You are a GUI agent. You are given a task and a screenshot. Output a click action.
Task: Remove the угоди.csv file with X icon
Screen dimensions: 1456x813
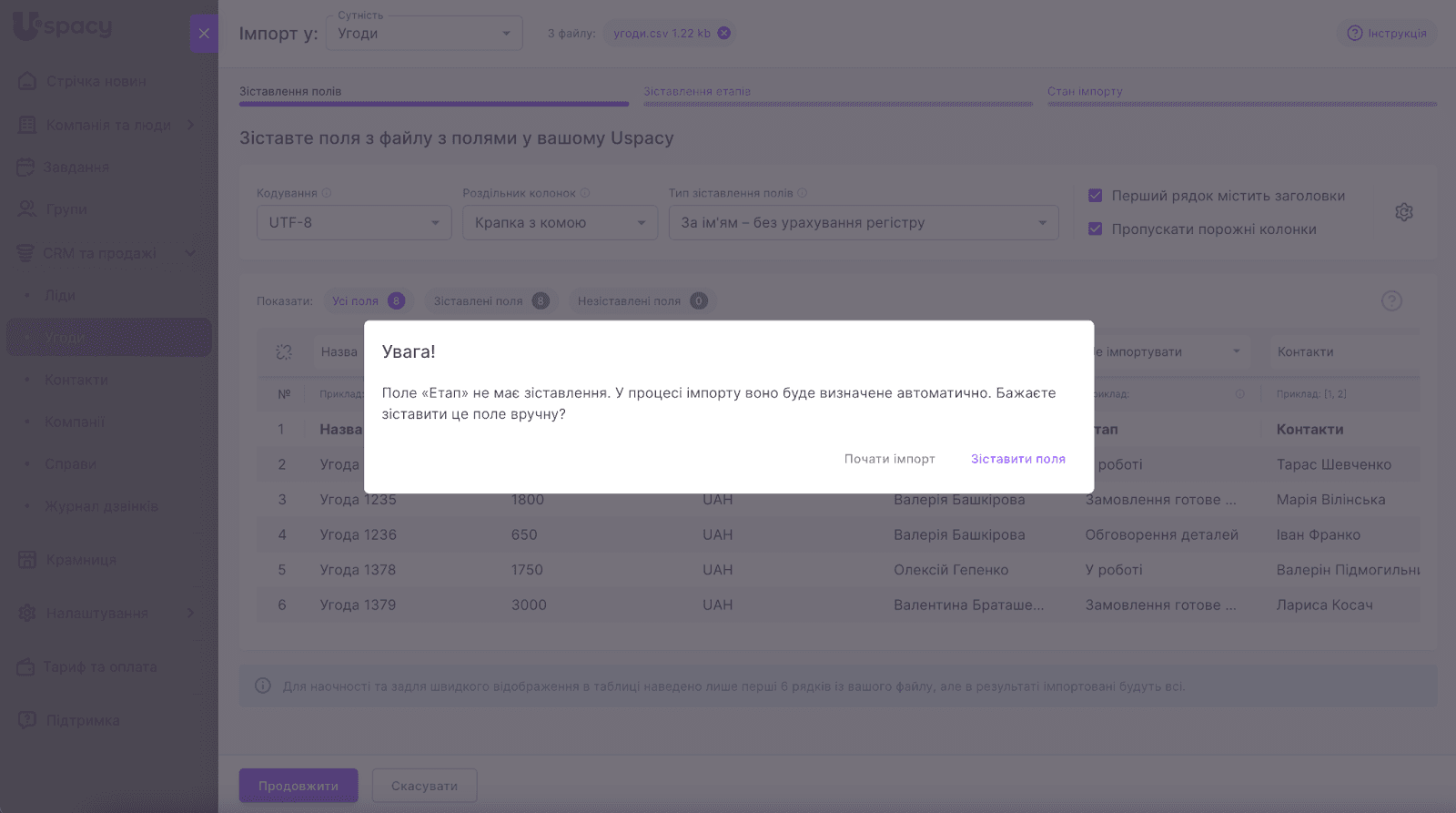[723, 34]
